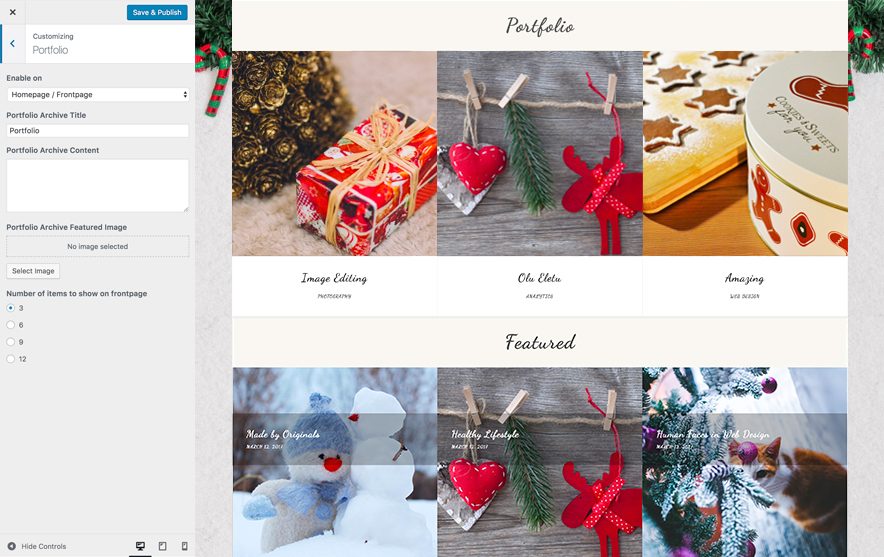Switch to mobile preview icon
The image size is (884, 557).
pyautogui.click(x=184, y=546)
